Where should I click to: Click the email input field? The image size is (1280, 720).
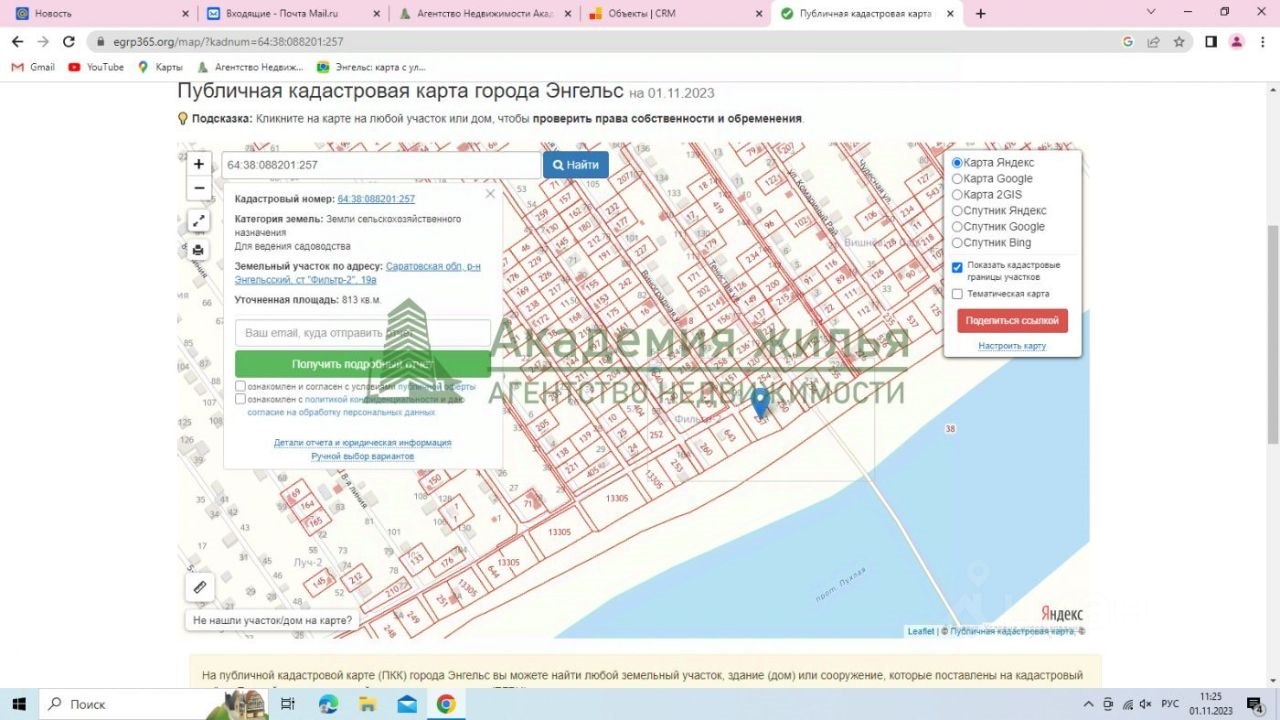click(363, 332)
